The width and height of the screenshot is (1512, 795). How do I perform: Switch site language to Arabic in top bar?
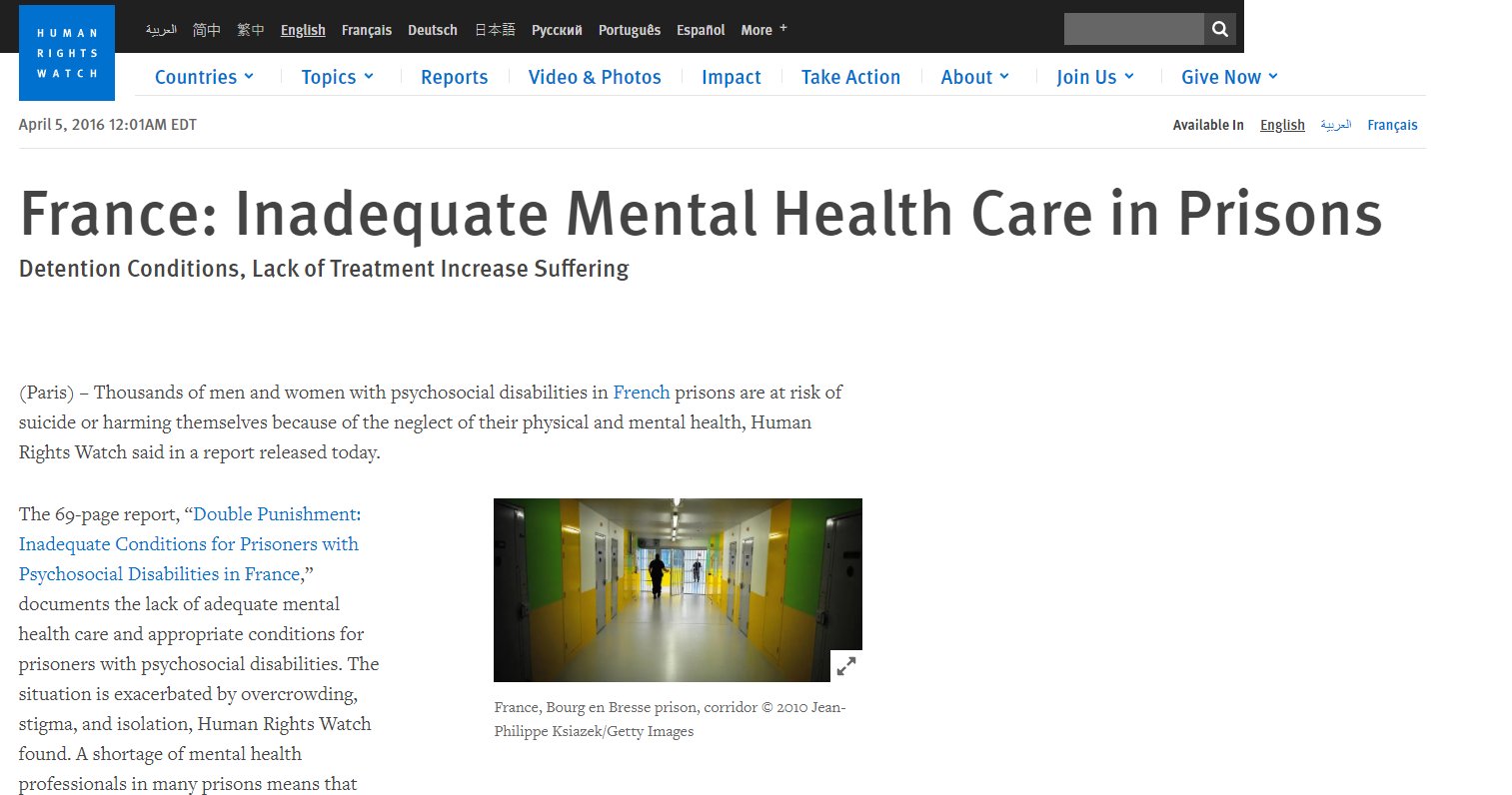(x=161, y=30)
